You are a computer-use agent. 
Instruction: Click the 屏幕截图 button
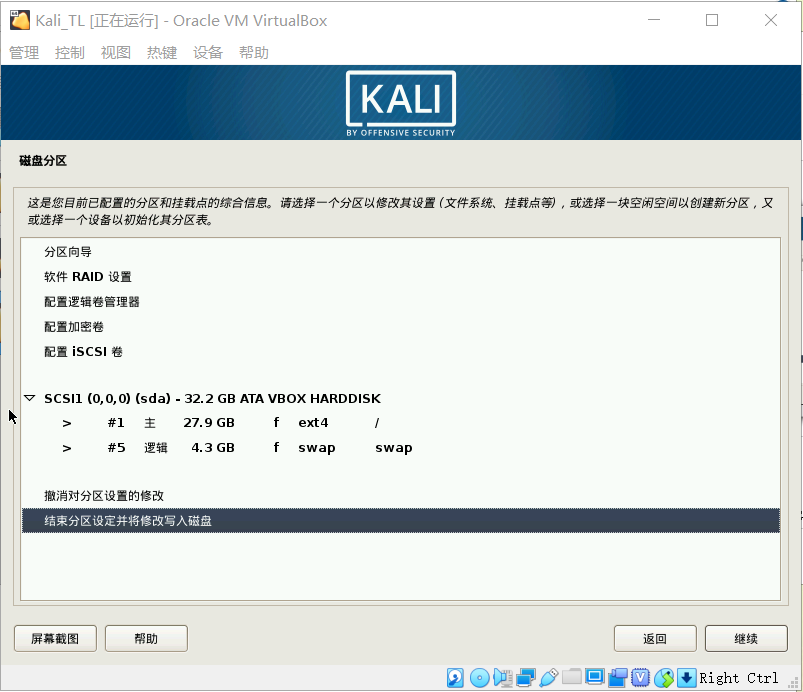(x=55, y=638)
